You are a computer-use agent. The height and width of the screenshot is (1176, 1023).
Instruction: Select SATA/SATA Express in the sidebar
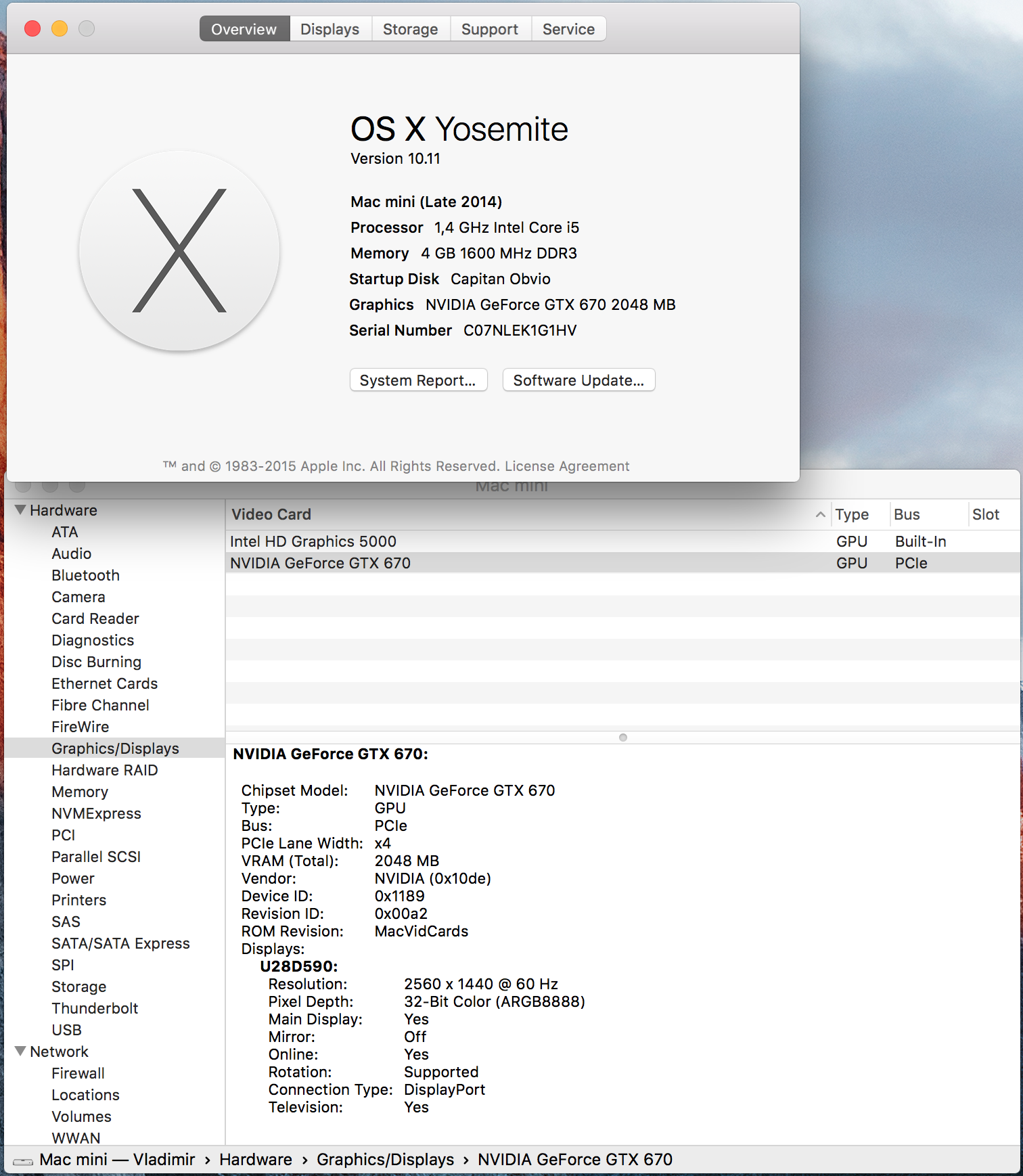tap(121, 943)
